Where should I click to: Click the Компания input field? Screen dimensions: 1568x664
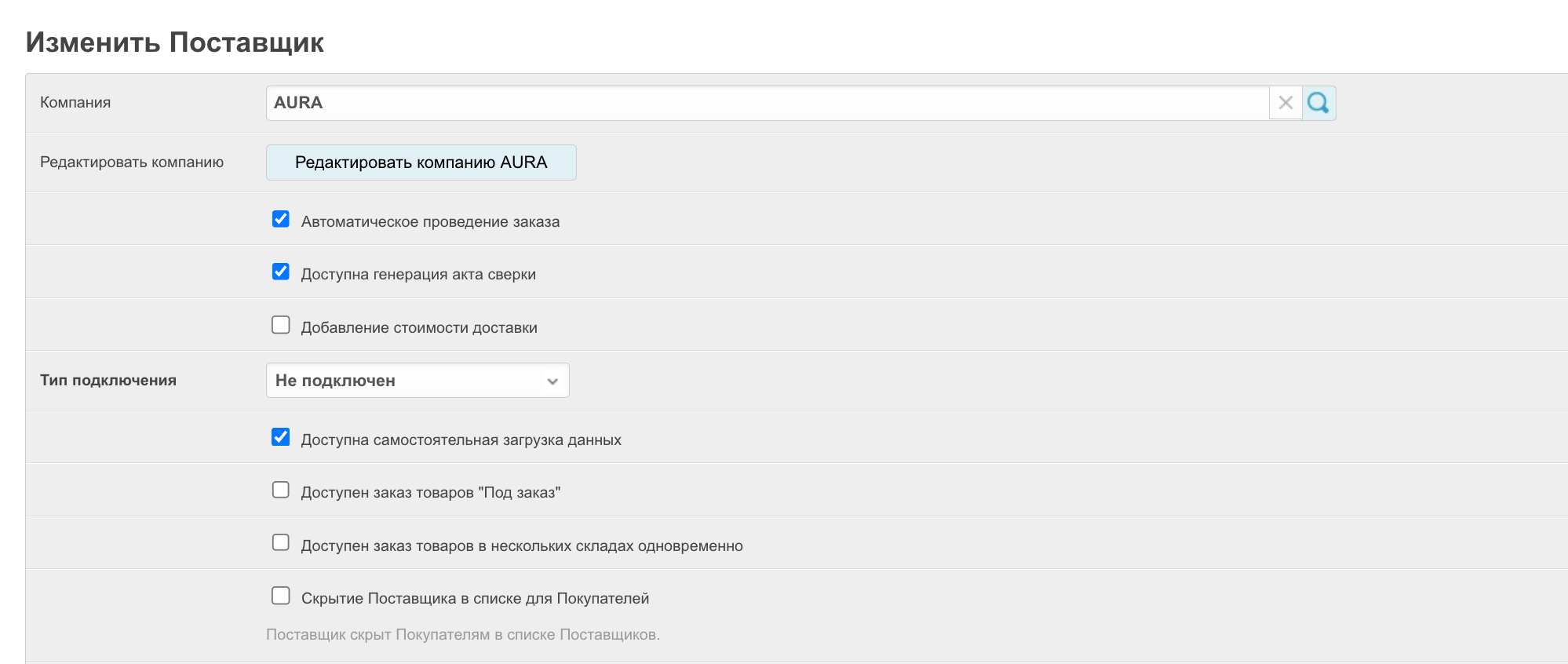(x=766, y=103)
